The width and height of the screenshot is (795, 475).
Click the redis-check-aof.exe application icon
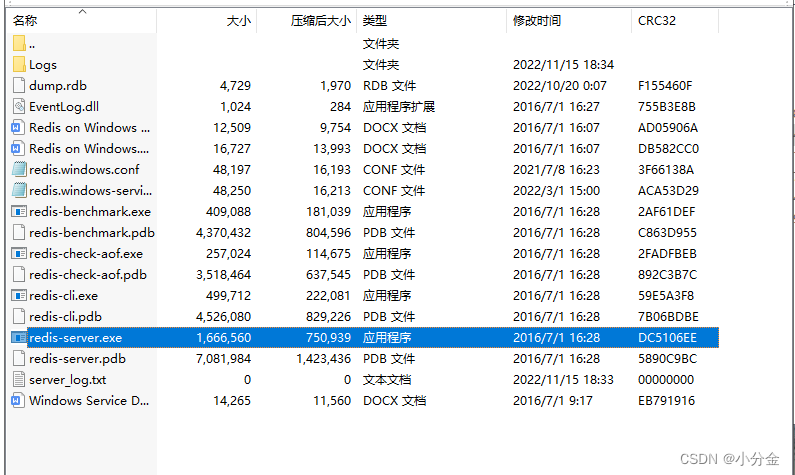(x=19, y=253)
